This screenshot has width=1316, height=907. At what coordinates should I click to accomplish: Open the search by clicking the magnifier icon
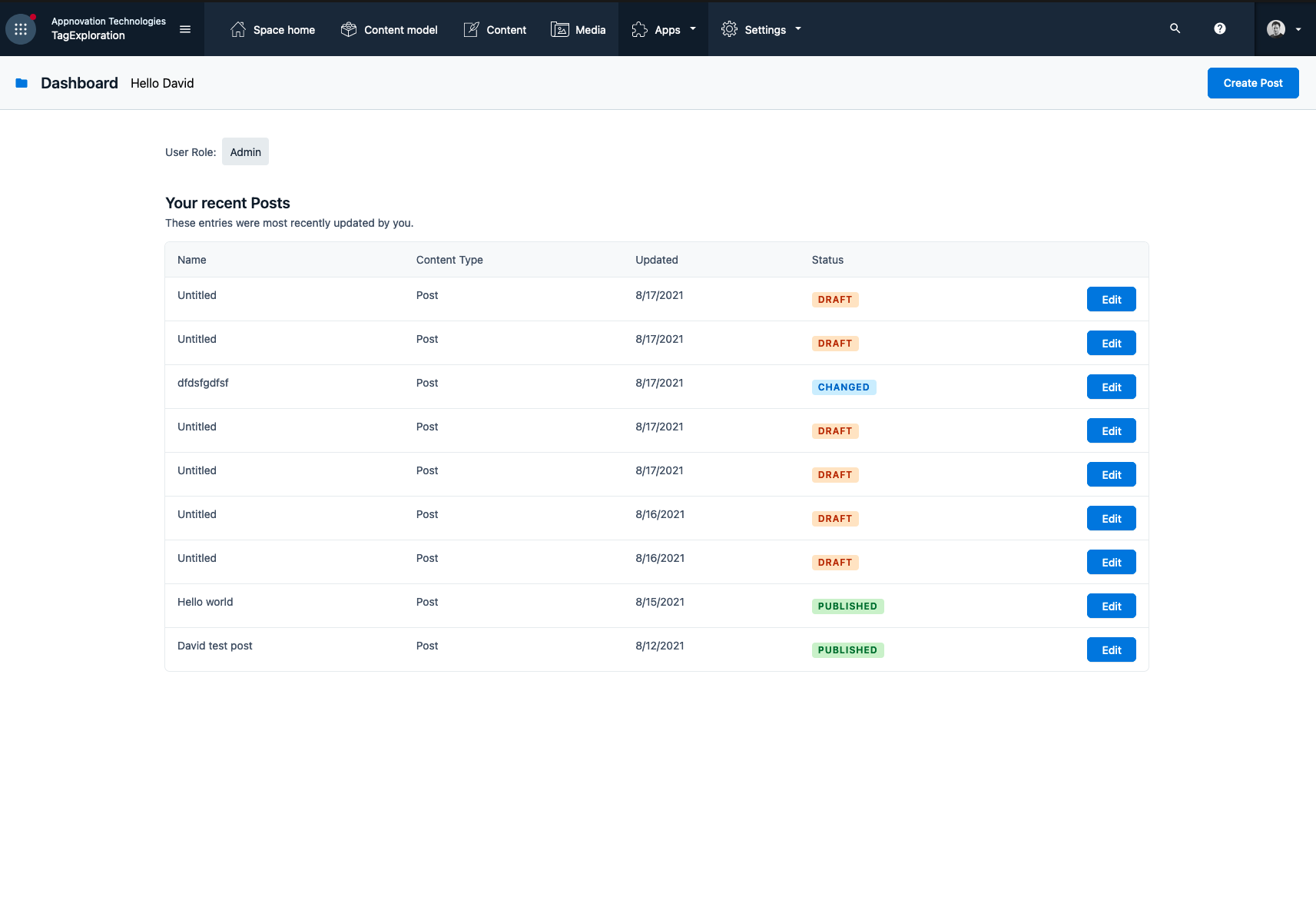tap(1175, 28)
